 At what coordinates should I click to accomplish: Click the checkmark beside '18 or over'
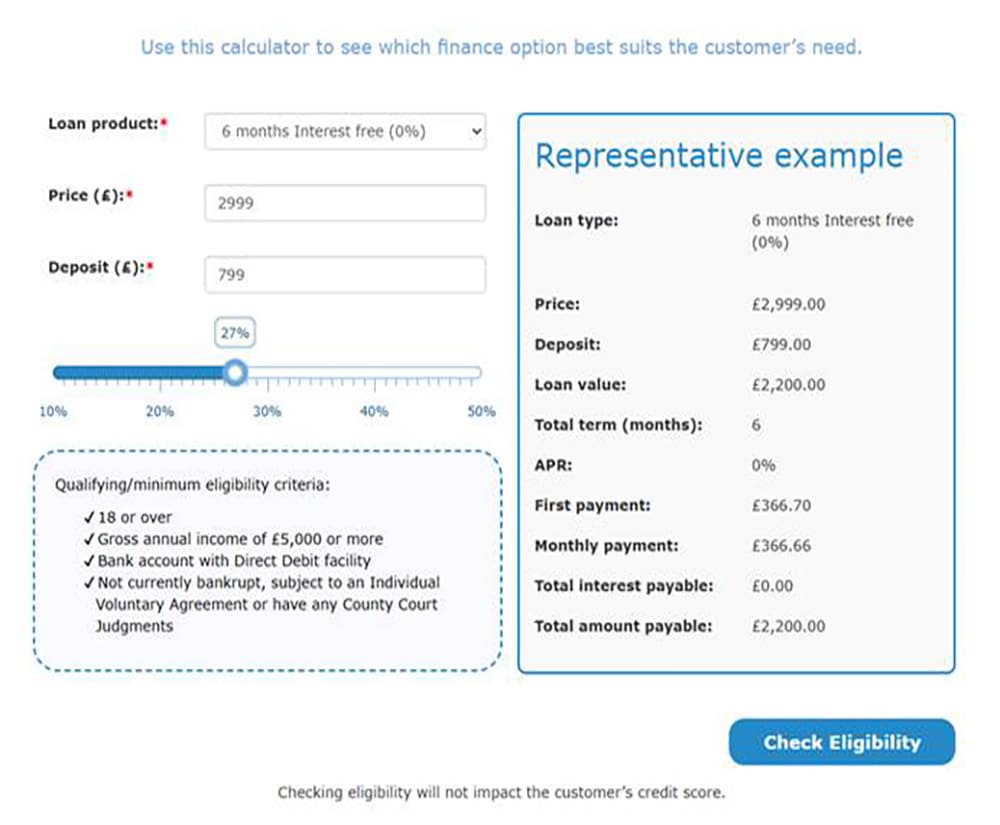(x=90, y=518)
